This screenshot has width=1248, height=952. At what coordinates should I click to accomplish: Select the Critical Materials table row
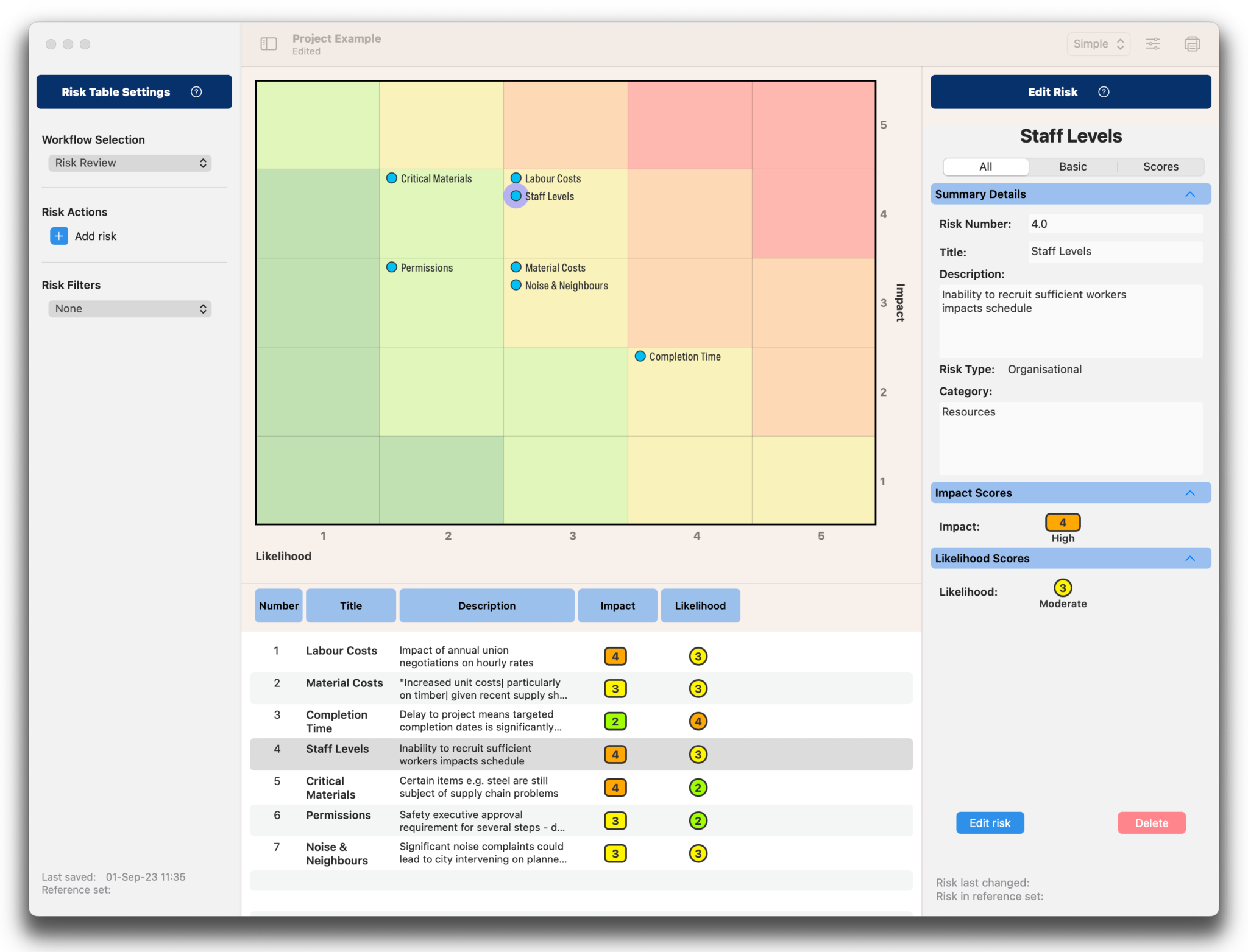(581, 788)
